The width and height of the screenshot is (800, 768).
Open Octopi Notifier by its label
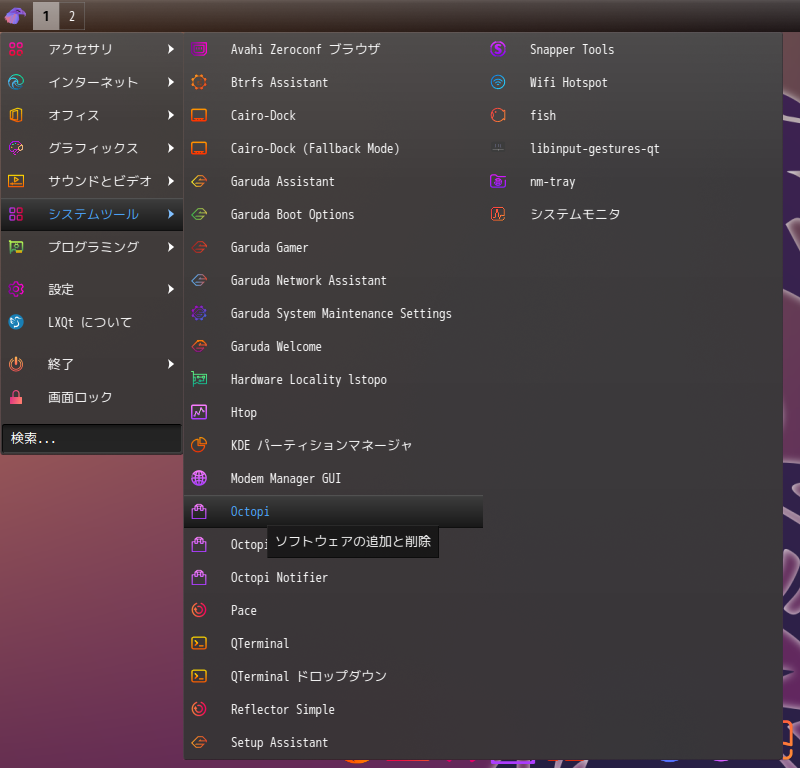(x=279, y=577)
